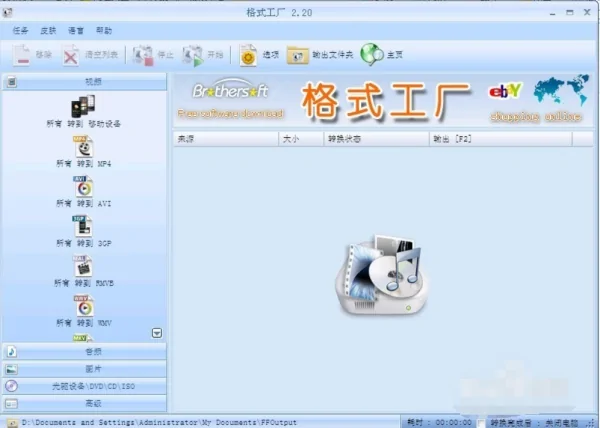Click the 格式工厂 orange banner title
The image size is (600, 428).
[386, 101]
